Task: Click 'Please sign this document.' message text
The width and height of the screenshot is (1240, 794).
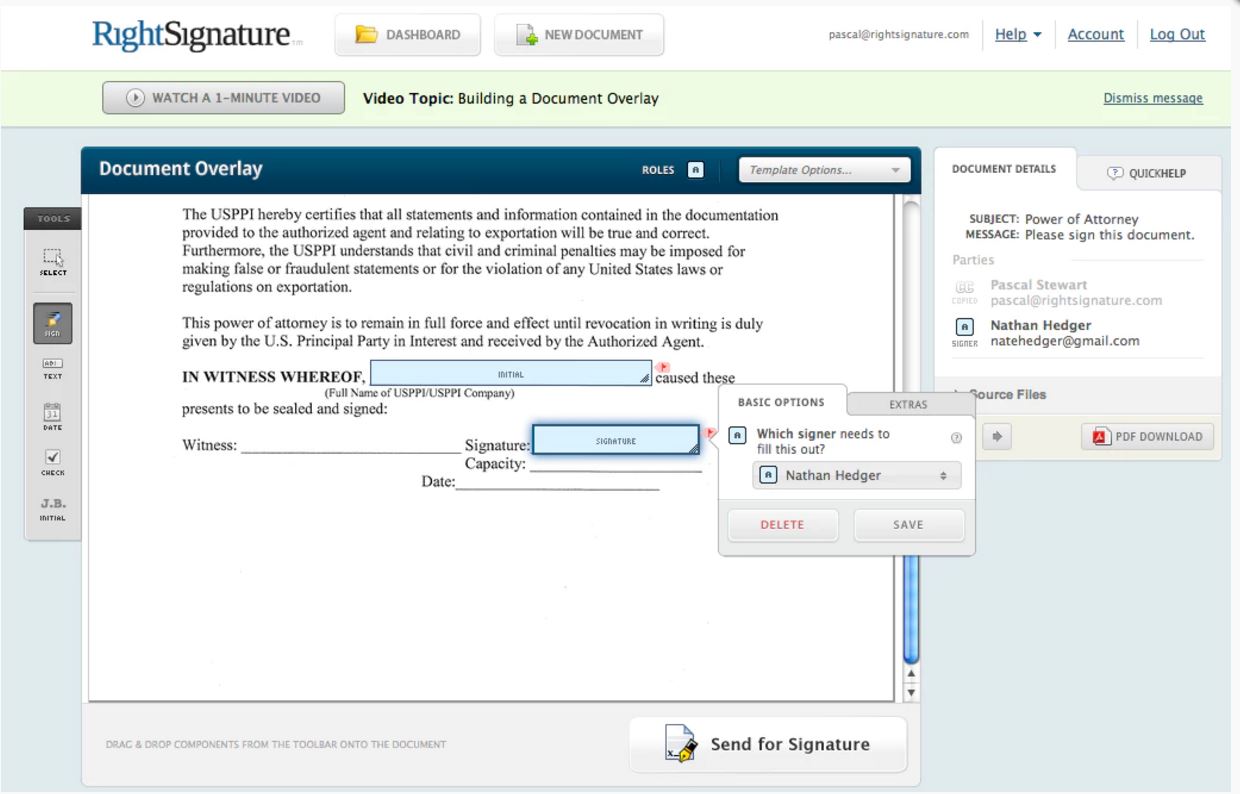Action: click(1109, 235)
